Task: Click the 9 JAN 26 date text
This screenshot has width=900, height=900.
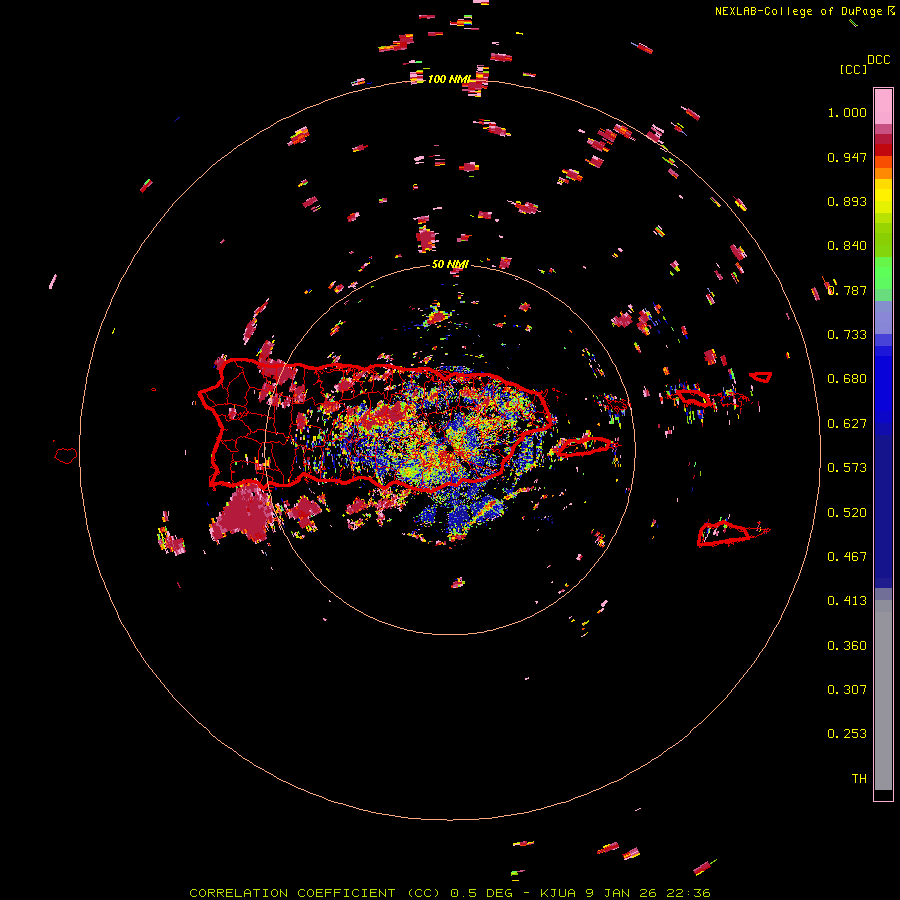Action: click(623, 893)
